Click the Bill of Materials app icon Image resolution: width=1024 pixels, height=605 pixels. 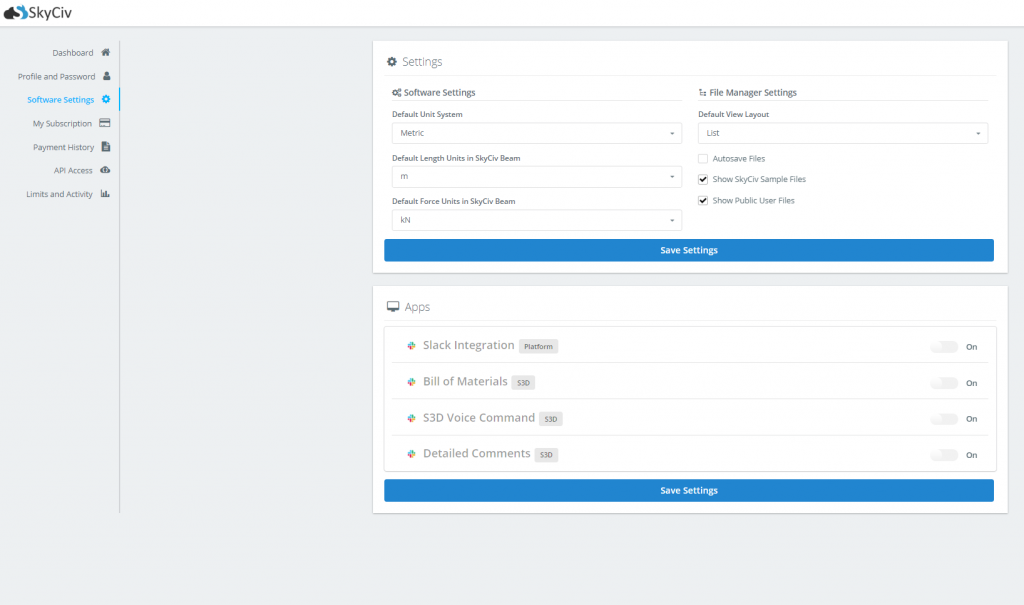point(411,382)
